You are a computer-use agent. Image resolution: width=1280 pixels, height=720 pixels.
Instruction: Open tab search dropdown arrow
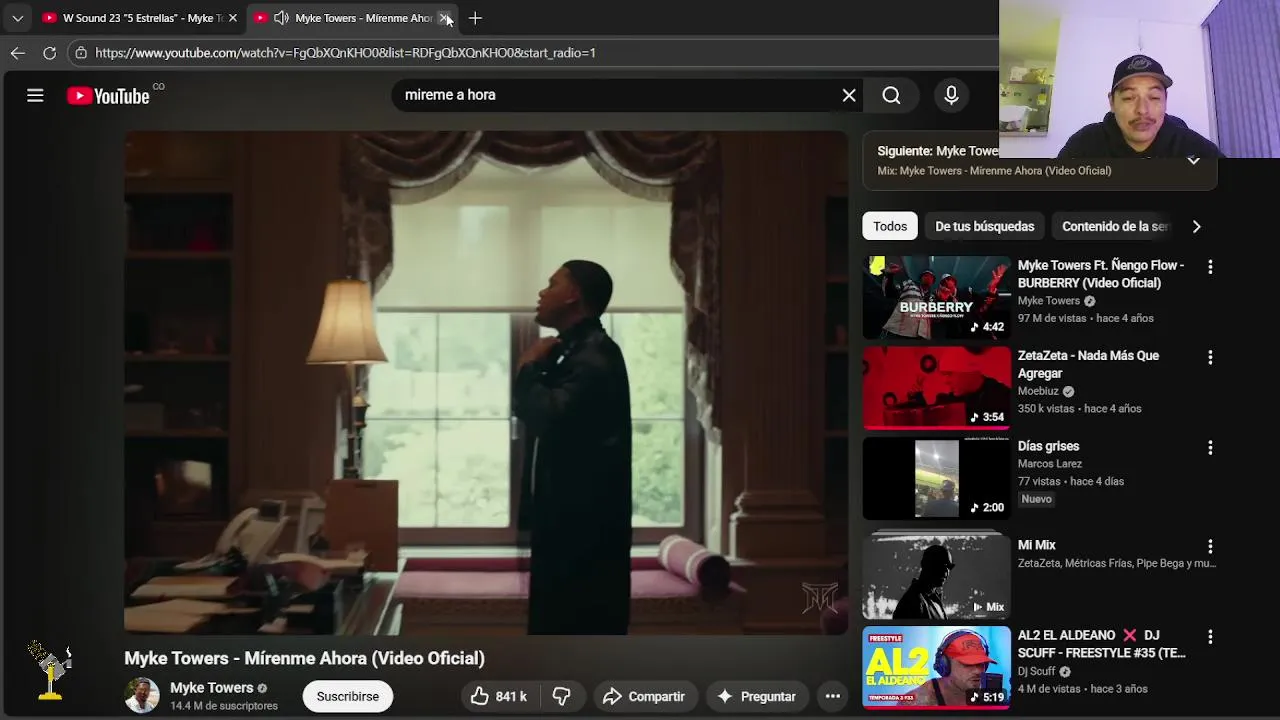[x=17, y=18]
